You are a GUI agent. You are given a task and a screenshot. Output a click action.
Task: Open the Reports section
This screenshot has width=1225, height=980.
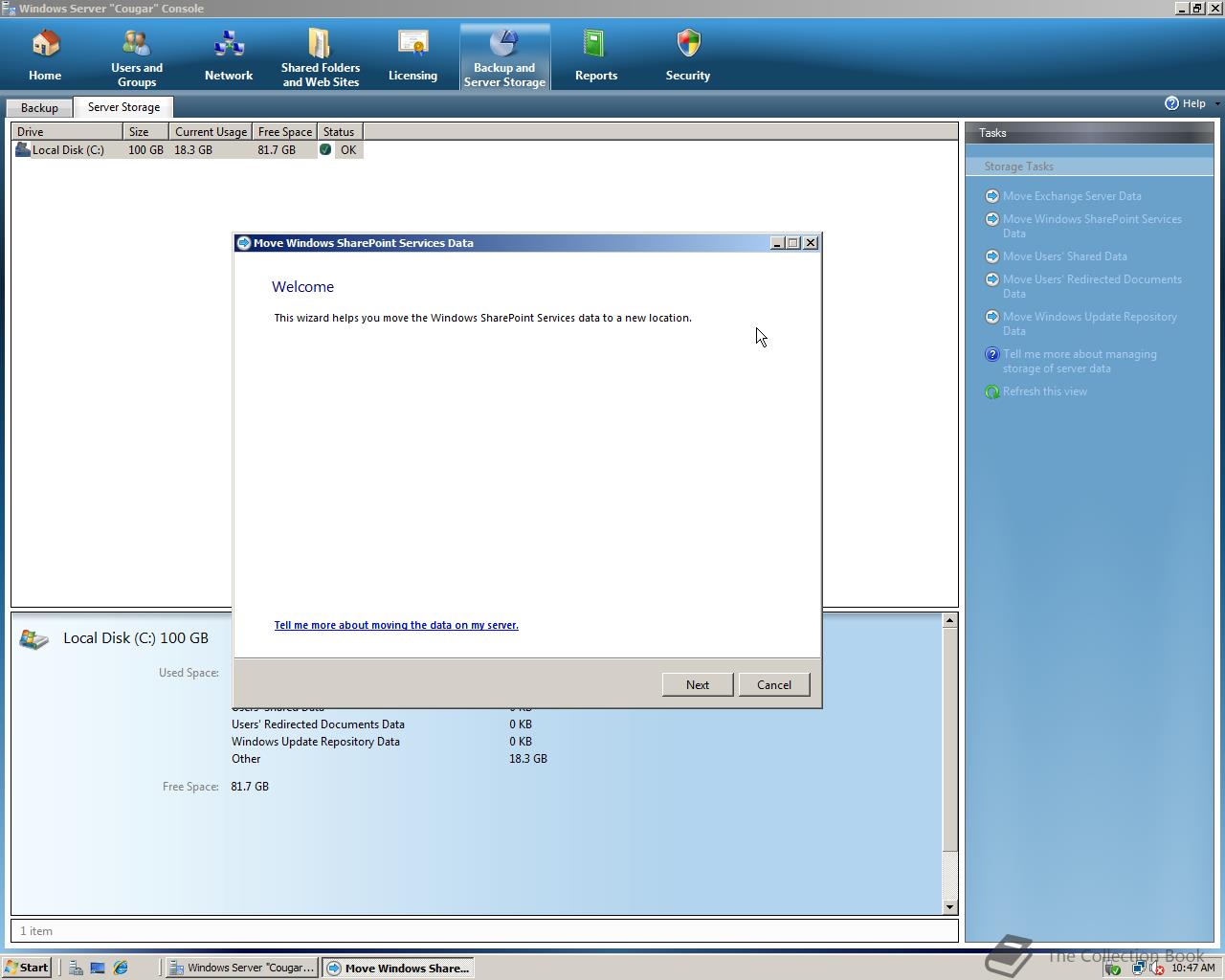click(x=596, y=56)
